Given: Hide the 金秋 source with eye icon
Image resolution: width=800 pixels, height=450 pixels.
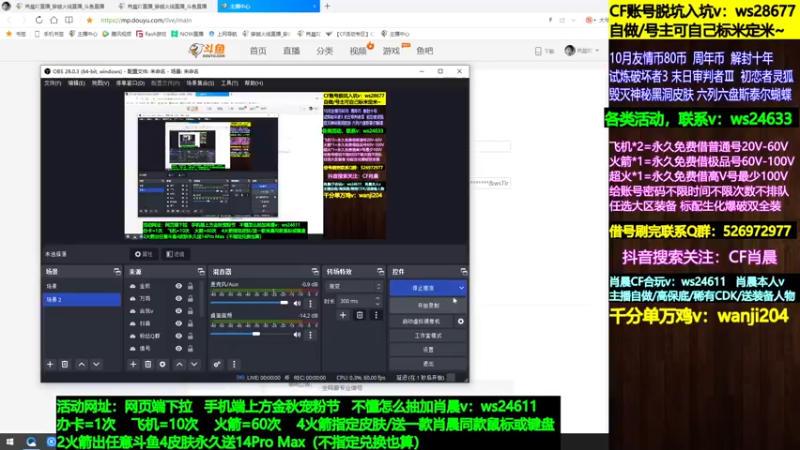Looking at the screenshot, I should (179, 286).
